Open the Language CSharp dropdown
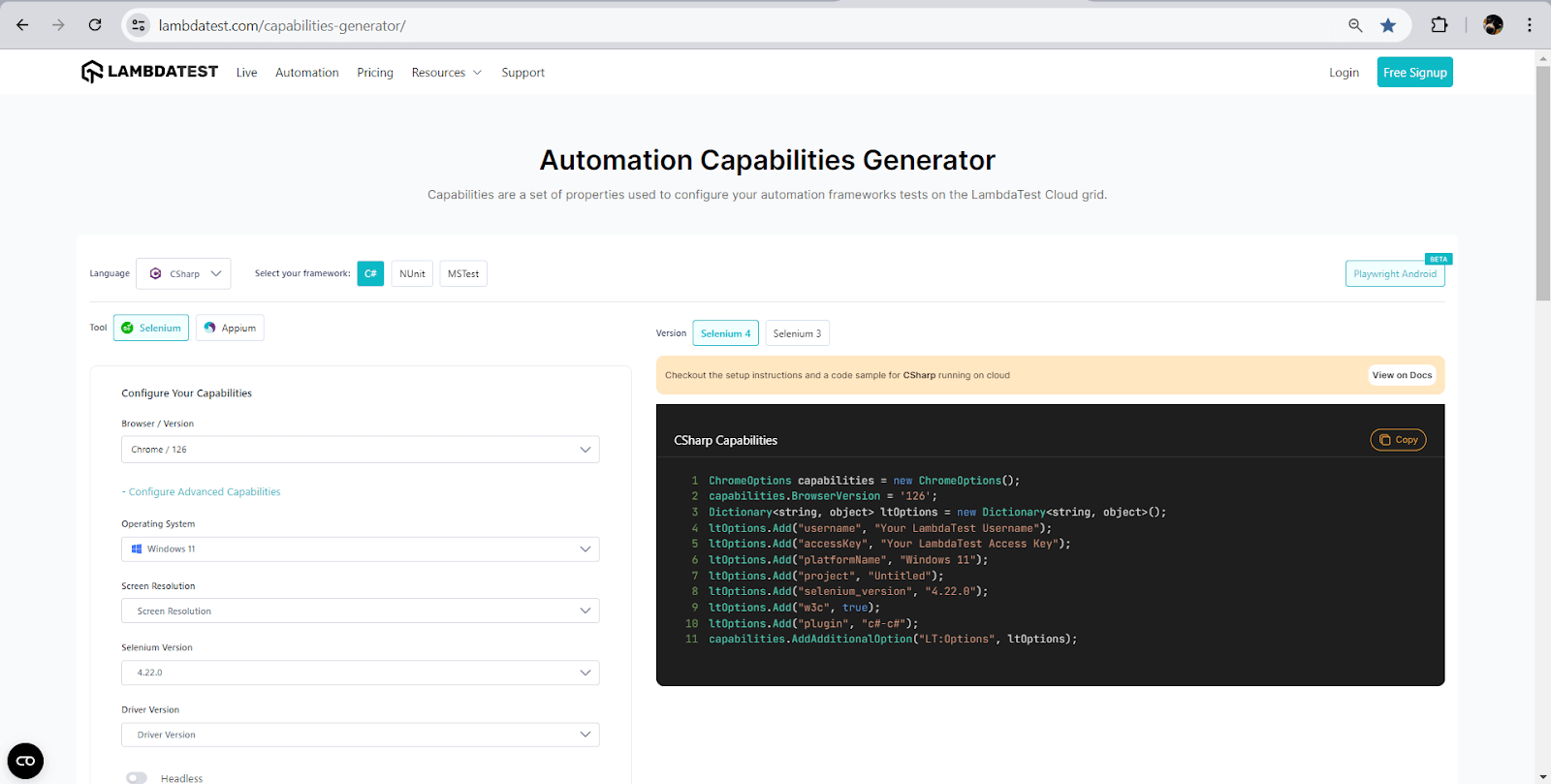Screen dimensions: 1551x784 [183, 273]
